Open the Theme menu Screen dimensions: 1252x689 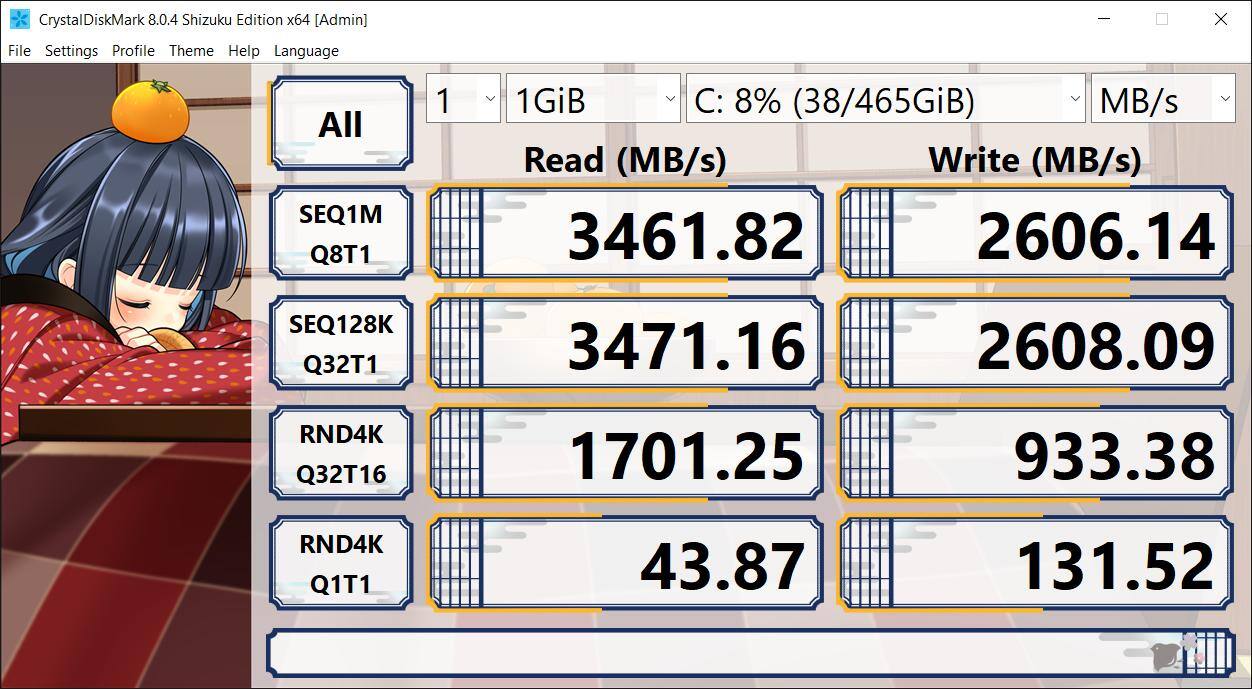pyautogui.click(x=191, y=51)
